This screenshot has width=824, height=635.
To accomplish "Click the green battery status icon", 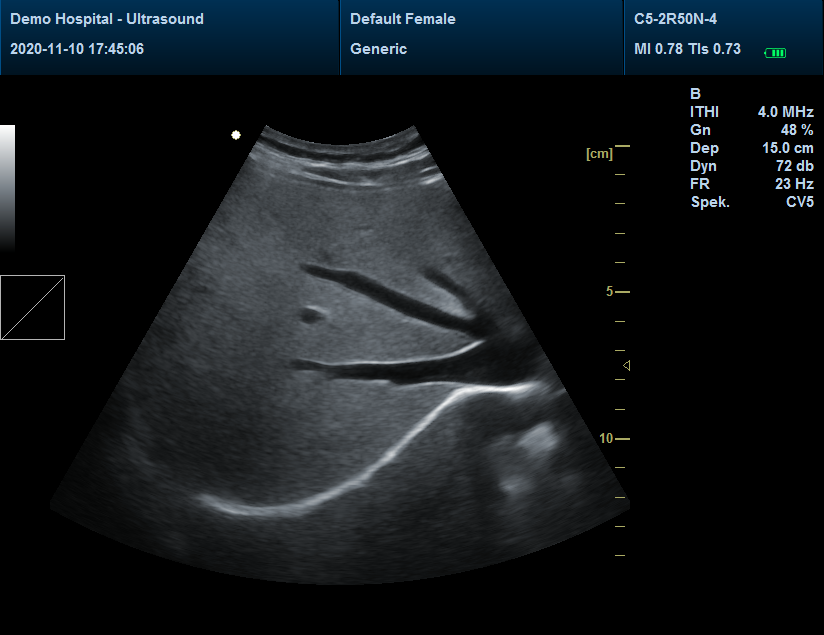I will [x=775, y=53].
